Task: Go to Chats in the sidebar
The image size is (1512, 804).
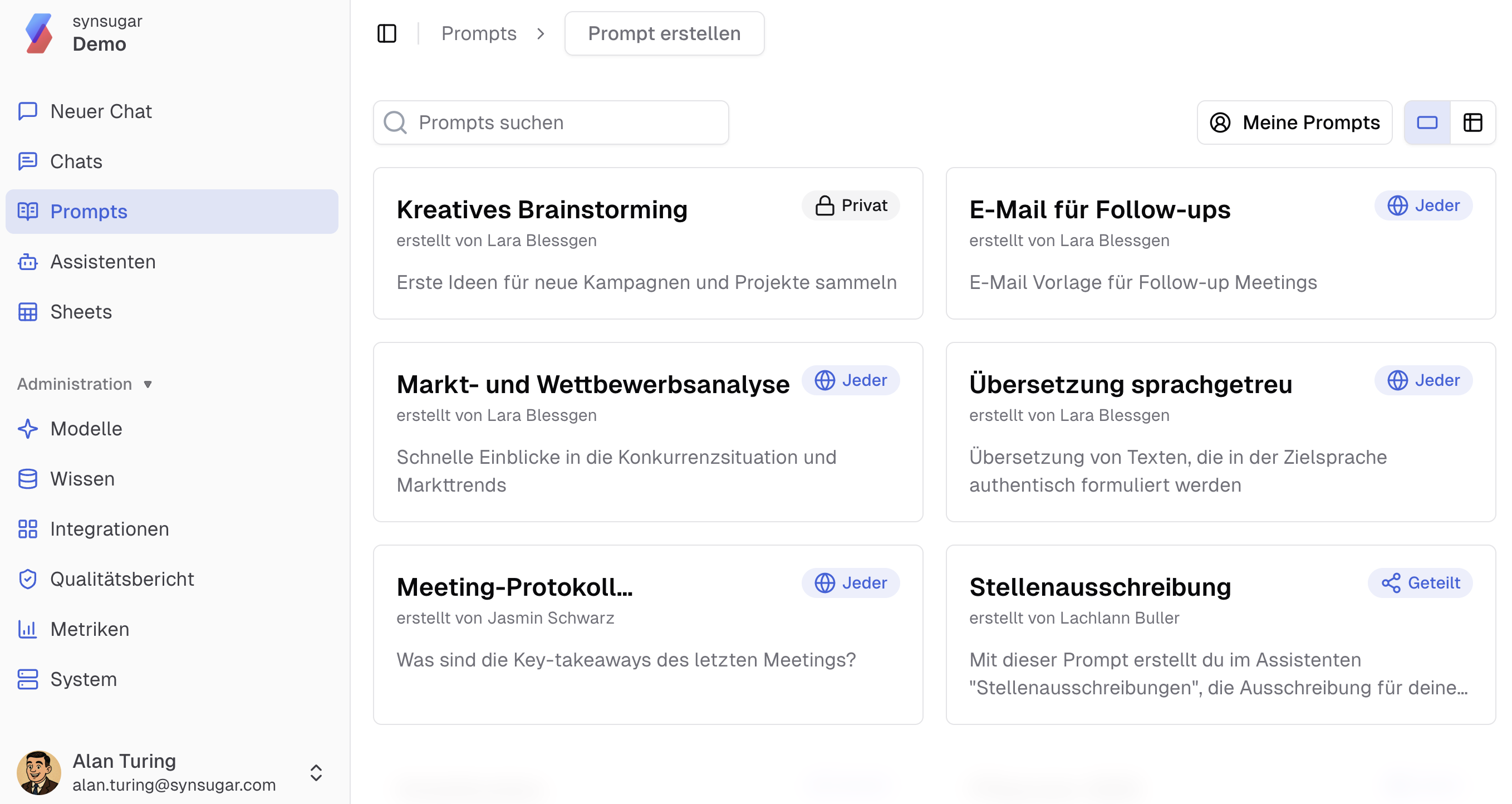Action: [76, 161]
